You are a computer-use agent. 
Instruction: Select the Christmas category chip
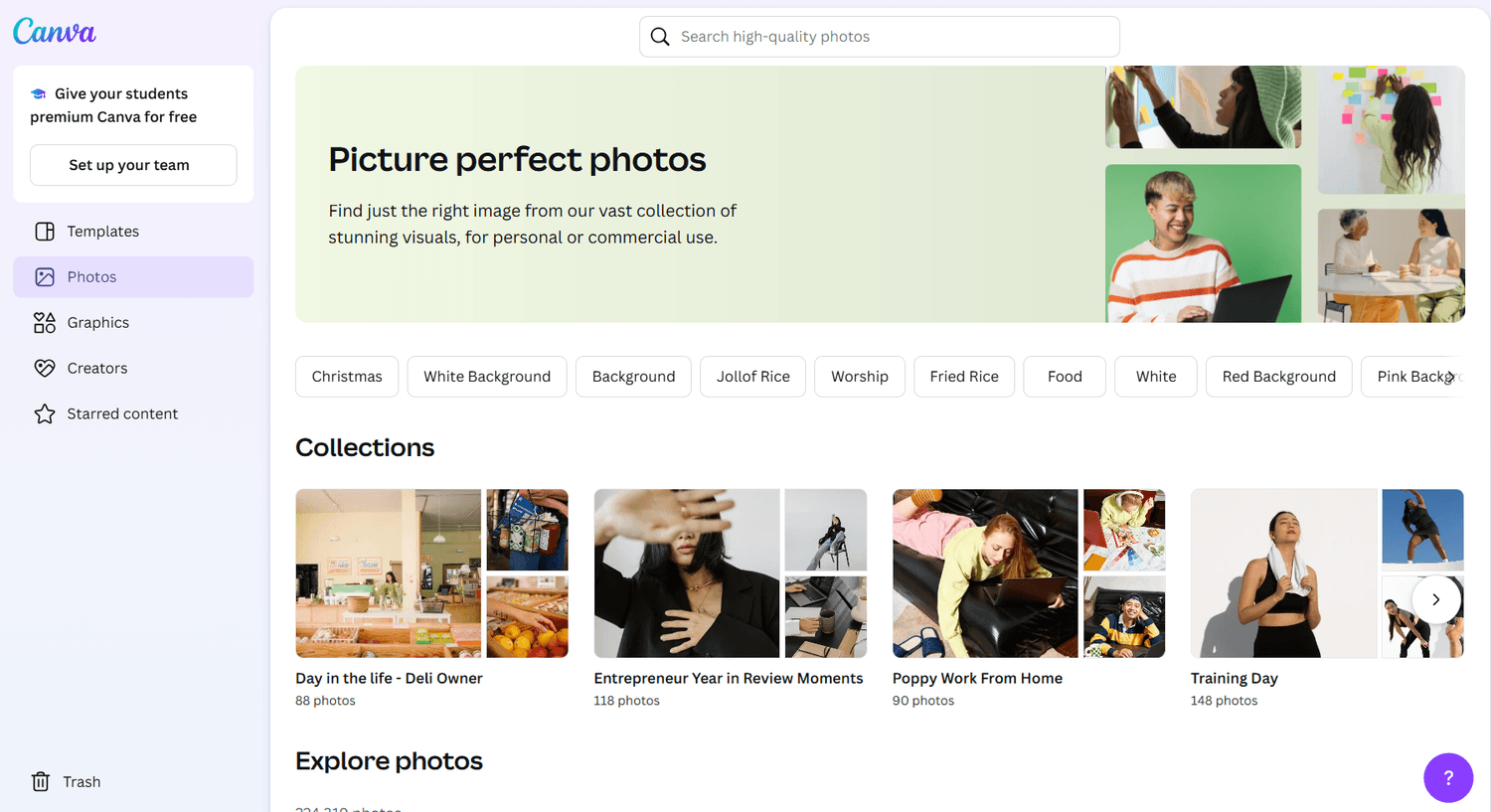pyautogui.click(x=347, y=377)
